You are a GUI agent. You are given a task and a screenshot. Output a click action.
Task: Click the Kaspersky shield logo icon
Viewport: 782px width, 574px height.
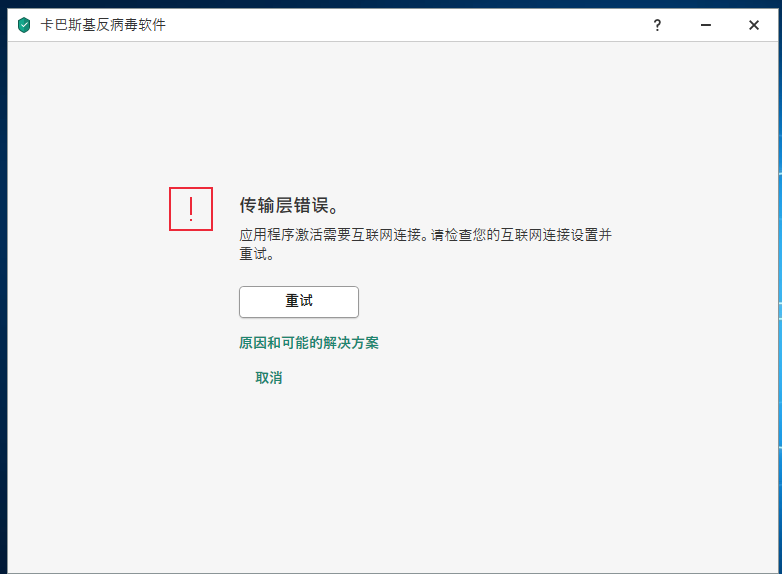click(23, 25)
